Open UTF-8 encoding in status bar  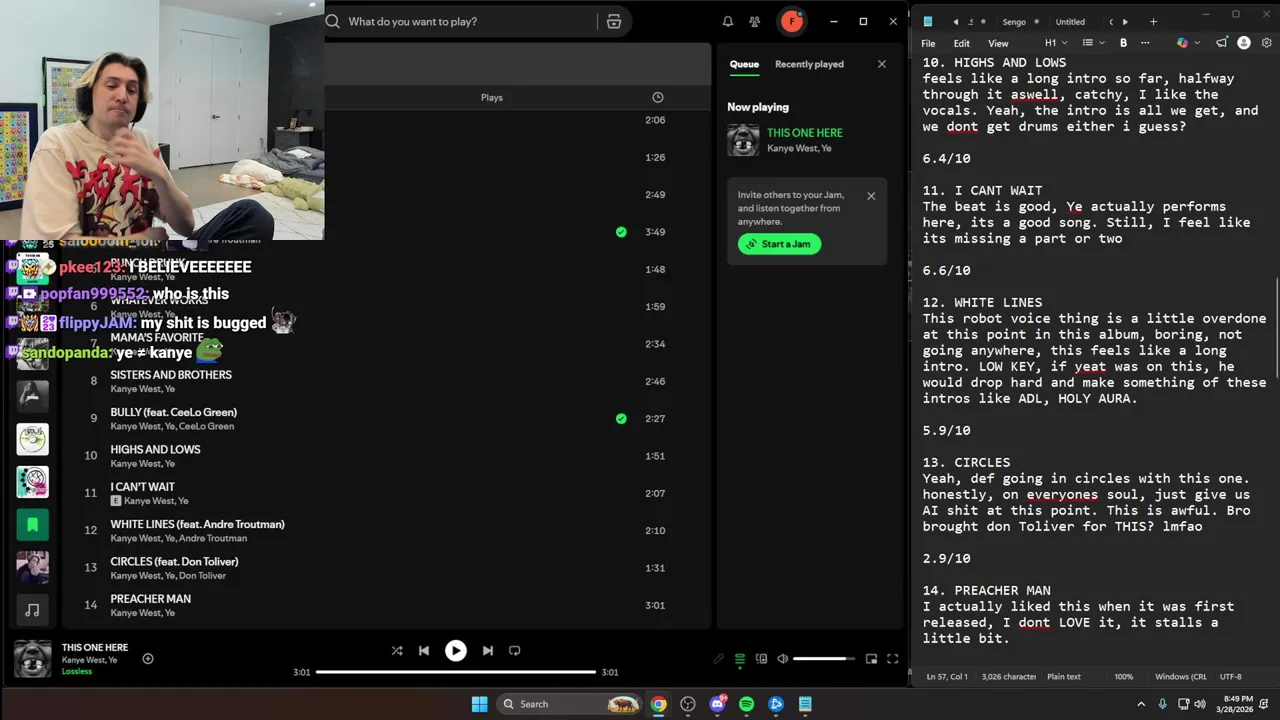pos(1231,677)
